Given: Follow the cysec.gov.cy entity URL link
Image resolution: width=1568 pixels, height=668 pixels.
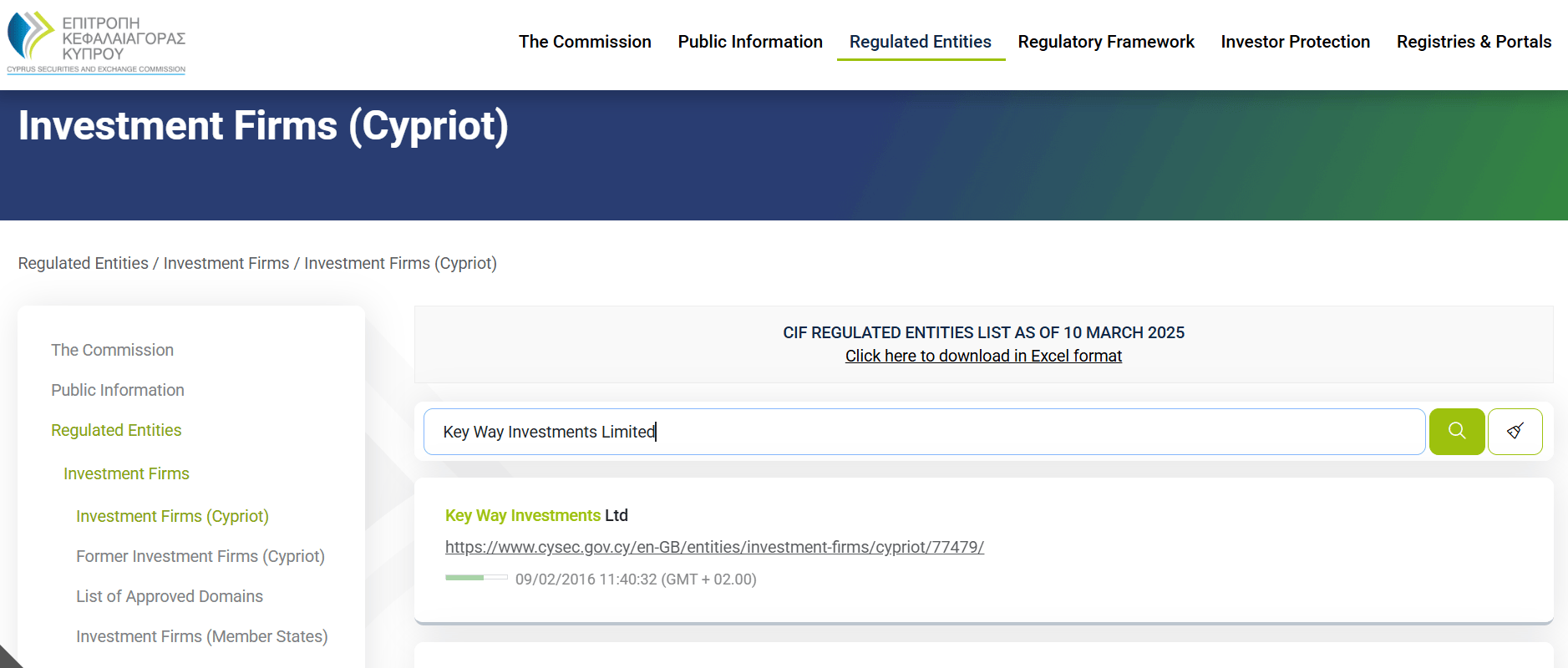Looking at the screenshot, I should click(x=714, y=547).
